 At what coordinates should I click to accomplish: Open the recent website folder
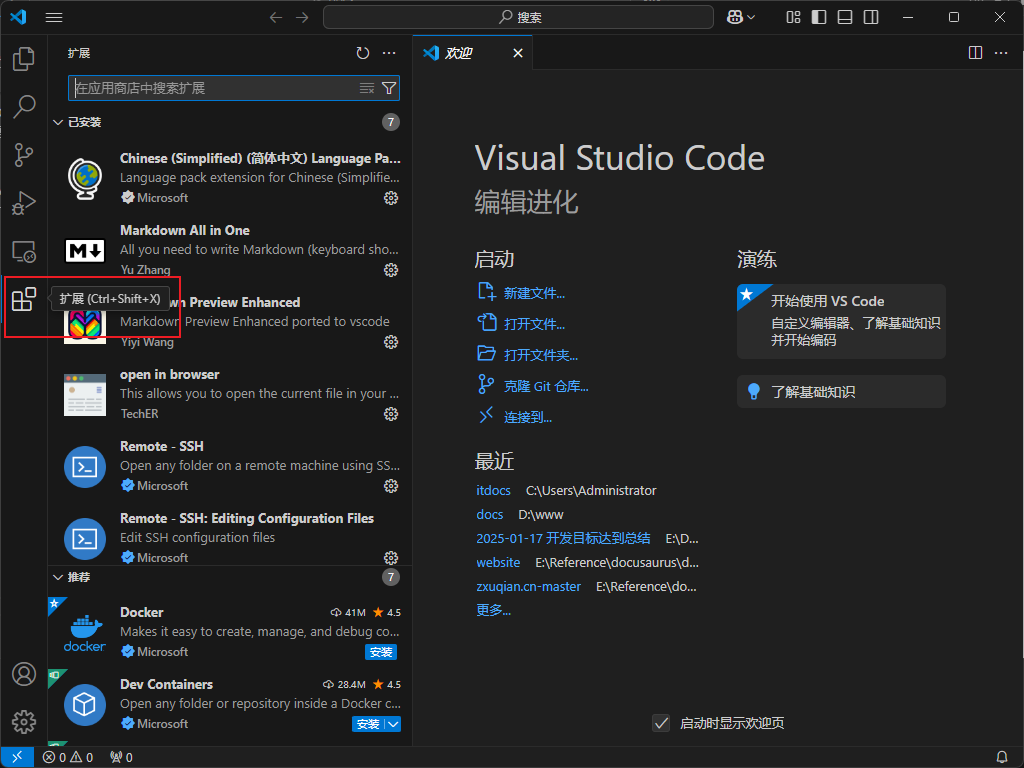498,562
